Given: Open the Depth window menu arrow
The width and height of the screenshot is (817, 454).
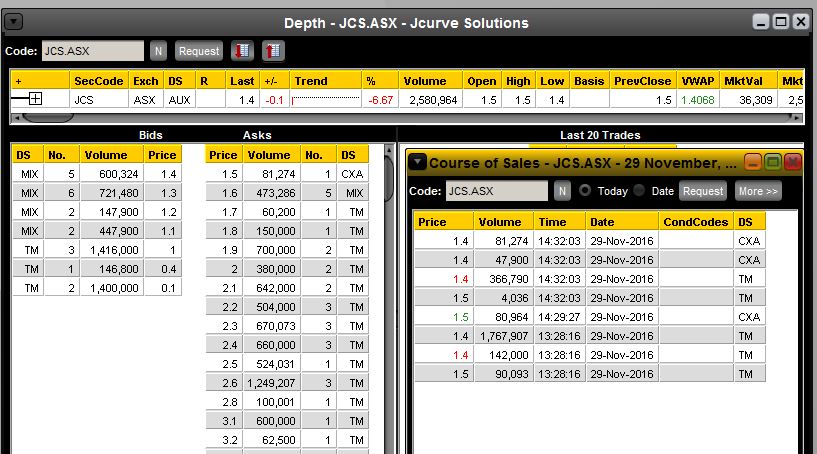Looking at the screenshot, I should pos(14,22).
